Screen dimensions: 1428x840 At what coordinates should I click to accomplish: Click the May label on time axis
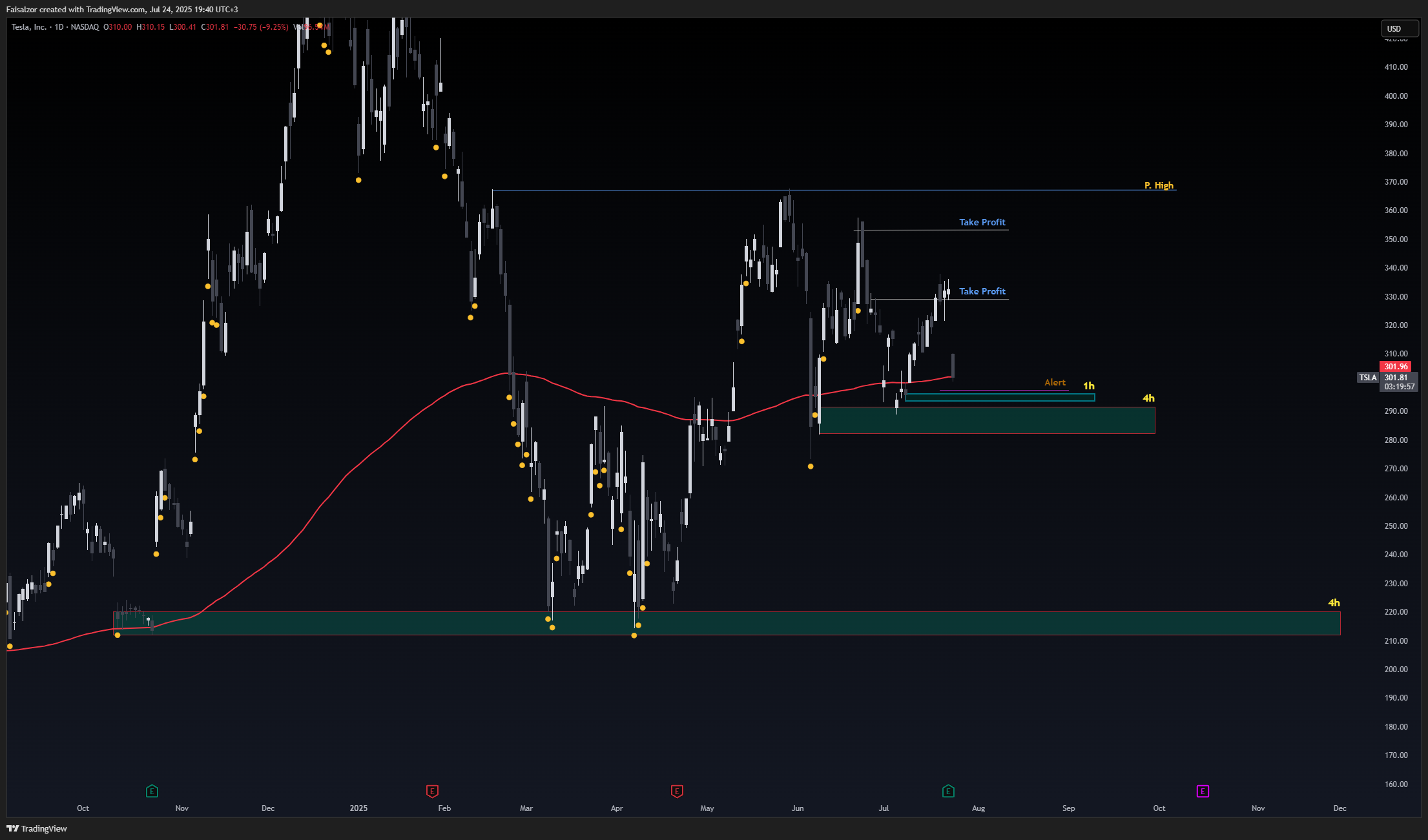[x=707, y=808]
